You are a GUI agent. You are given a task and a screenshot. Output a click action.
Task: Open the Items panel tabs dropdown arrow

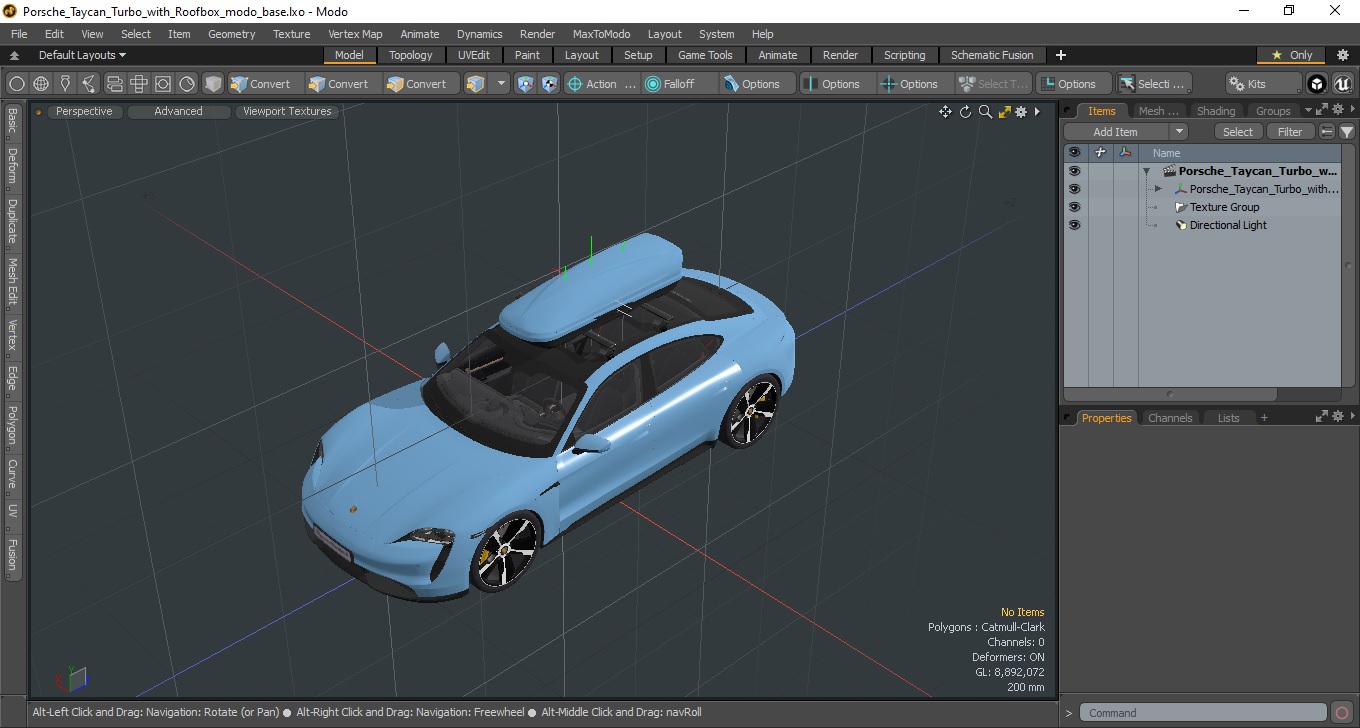point(1308,110)
